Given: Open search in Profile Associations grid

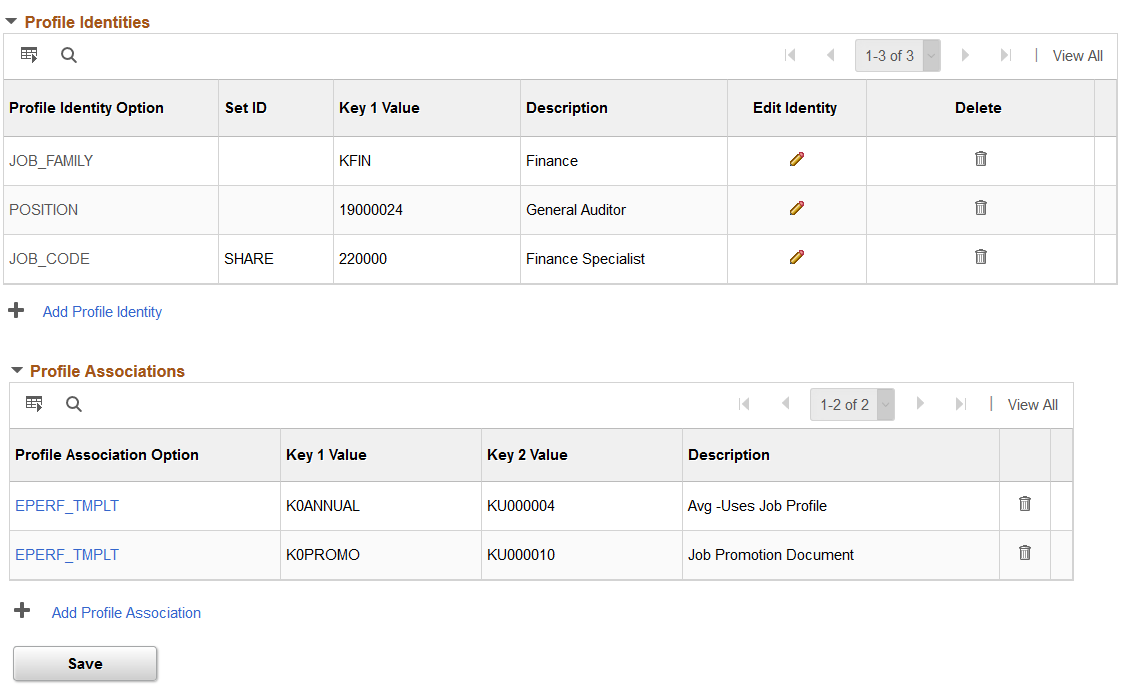Looking at the screenshot, I should coord(74,404).
